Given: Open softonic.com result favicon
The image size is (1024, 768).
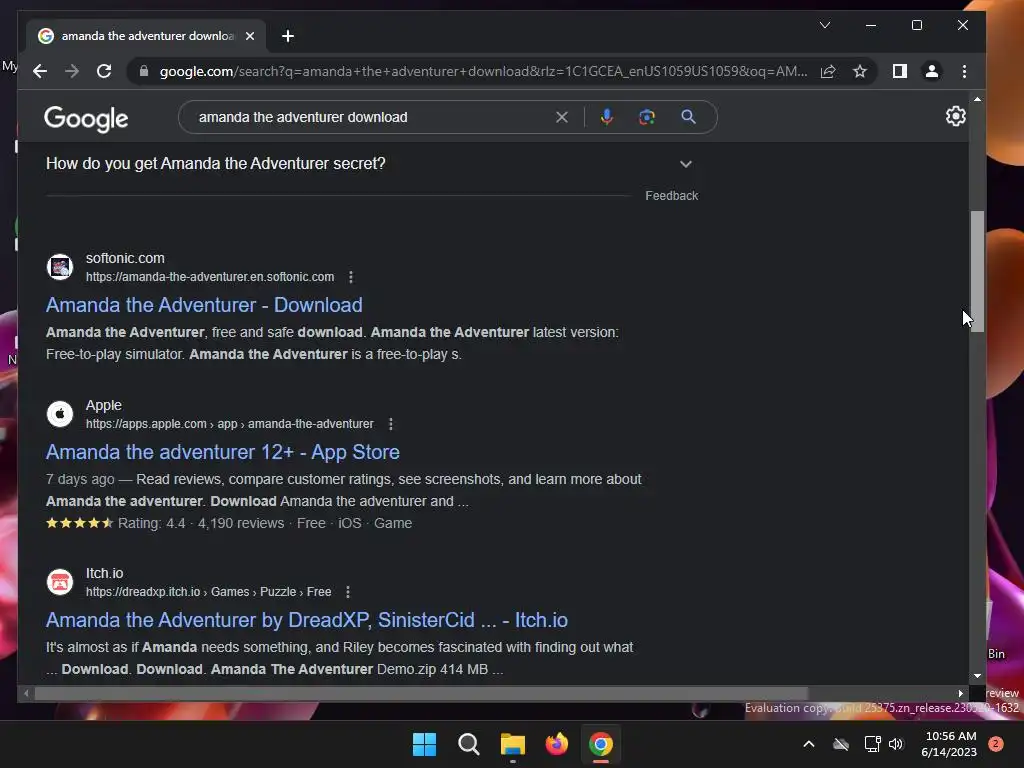Looking at the screenshot, I should [60, 267].
